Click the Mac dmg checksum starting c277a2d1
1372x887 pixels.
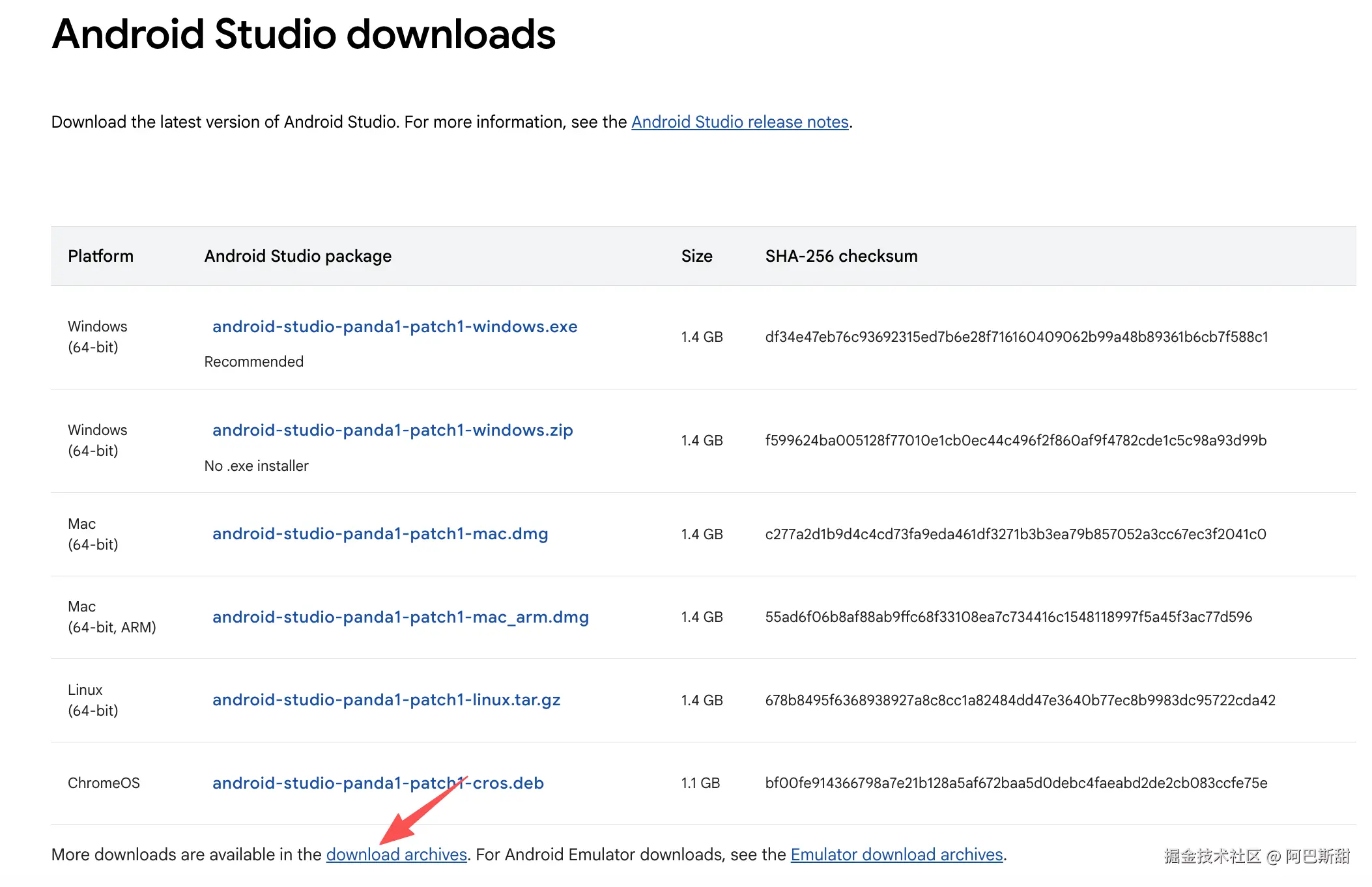(x=1015, y=535)
